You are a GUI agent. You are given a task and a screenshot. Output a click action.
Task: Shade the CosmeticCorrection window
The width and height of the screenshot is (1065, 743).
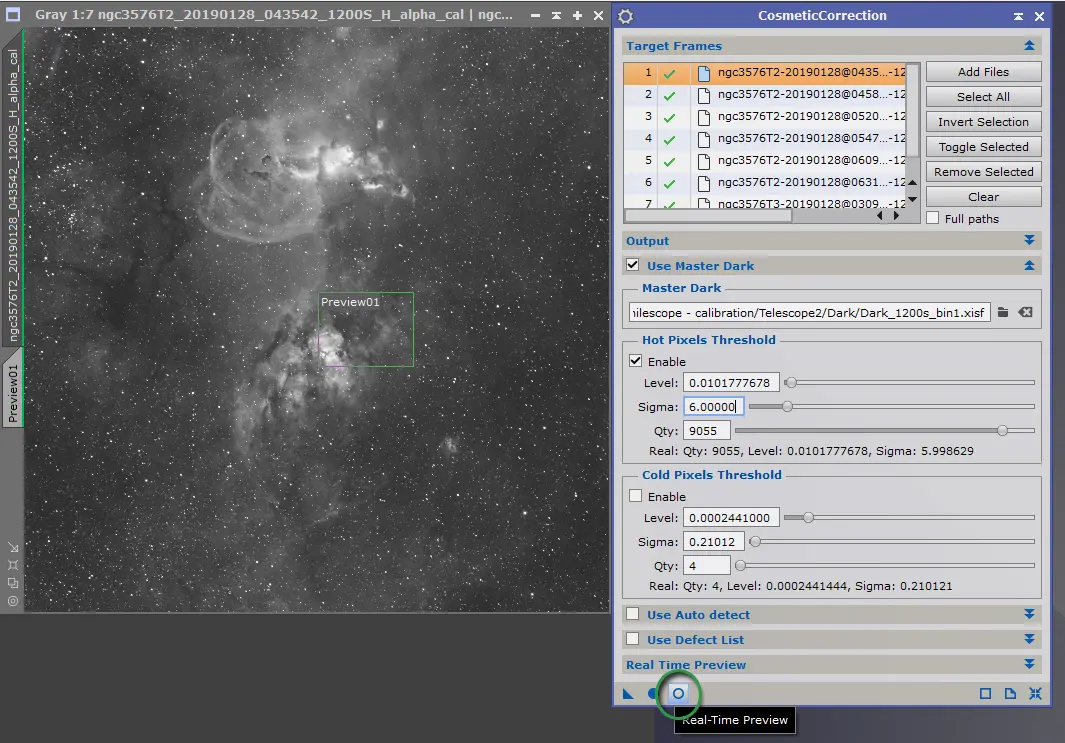coord(1018,16)
